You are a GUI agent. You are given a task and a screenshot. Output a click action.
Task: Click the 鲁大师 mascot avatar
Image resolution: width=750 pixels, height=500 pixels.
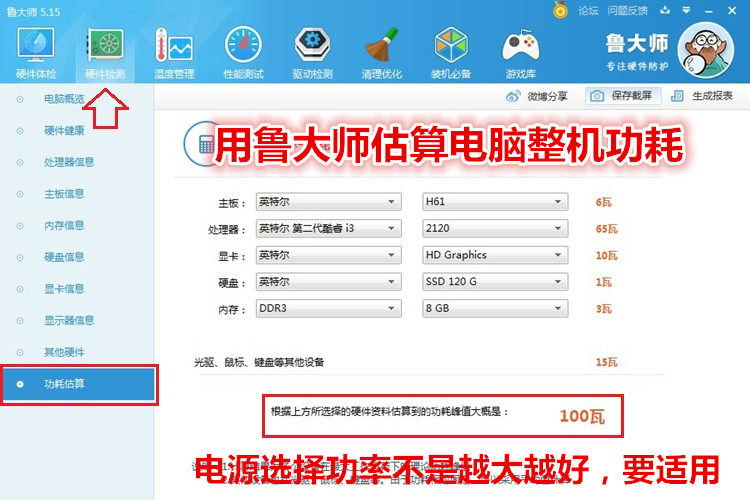(706, 50)
